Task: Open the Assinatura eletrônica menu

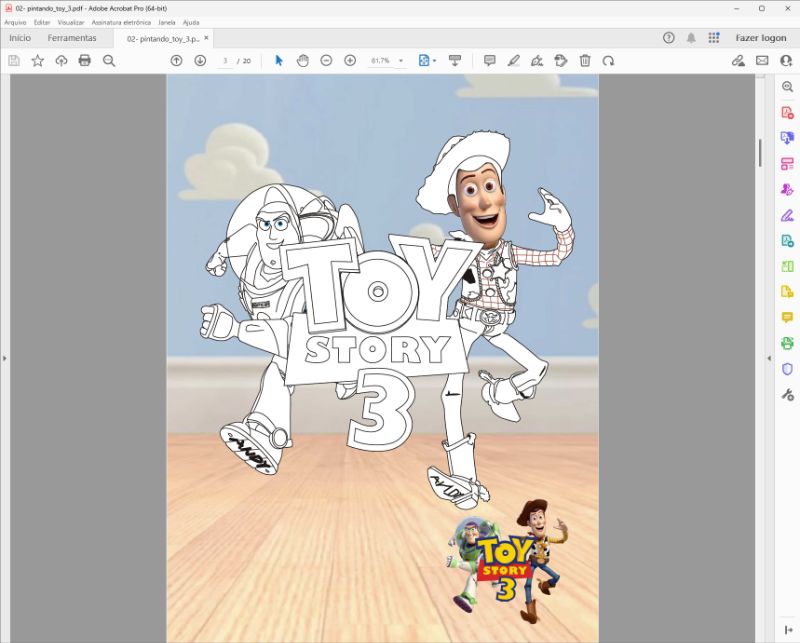Action: pyautogui.click(x=121, y=22)
